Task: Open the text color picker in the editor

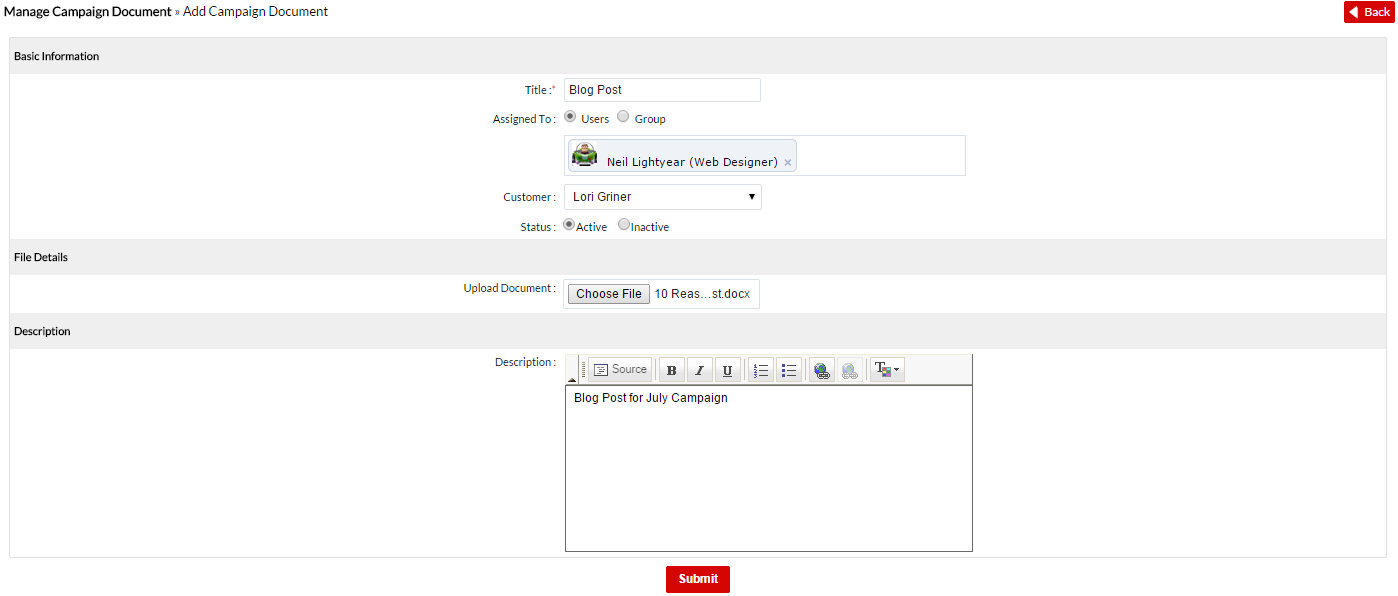Action: (x=887, y=370)
